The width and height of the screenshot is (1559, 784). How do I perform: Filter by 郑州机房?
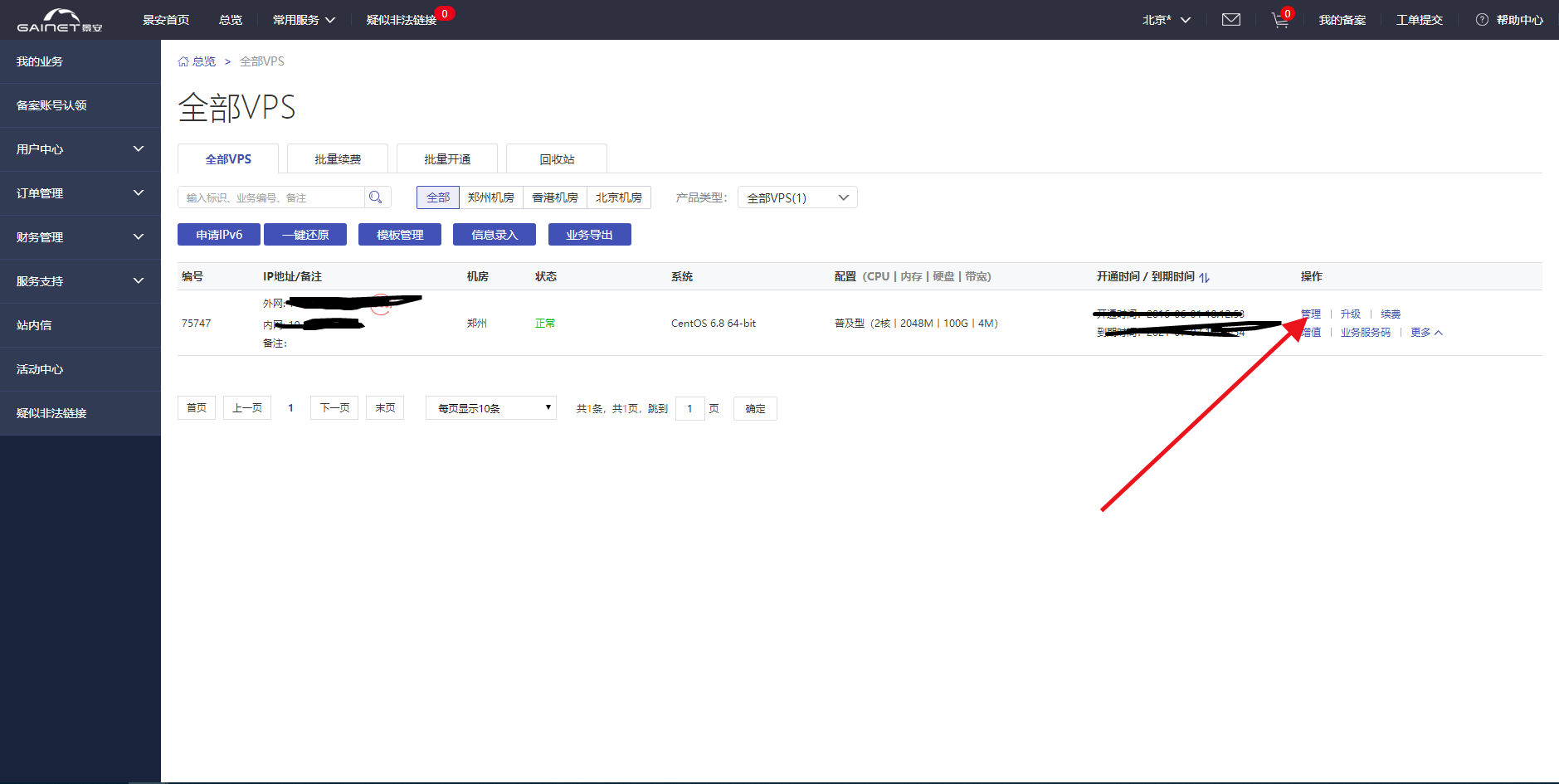pos(491,197)
